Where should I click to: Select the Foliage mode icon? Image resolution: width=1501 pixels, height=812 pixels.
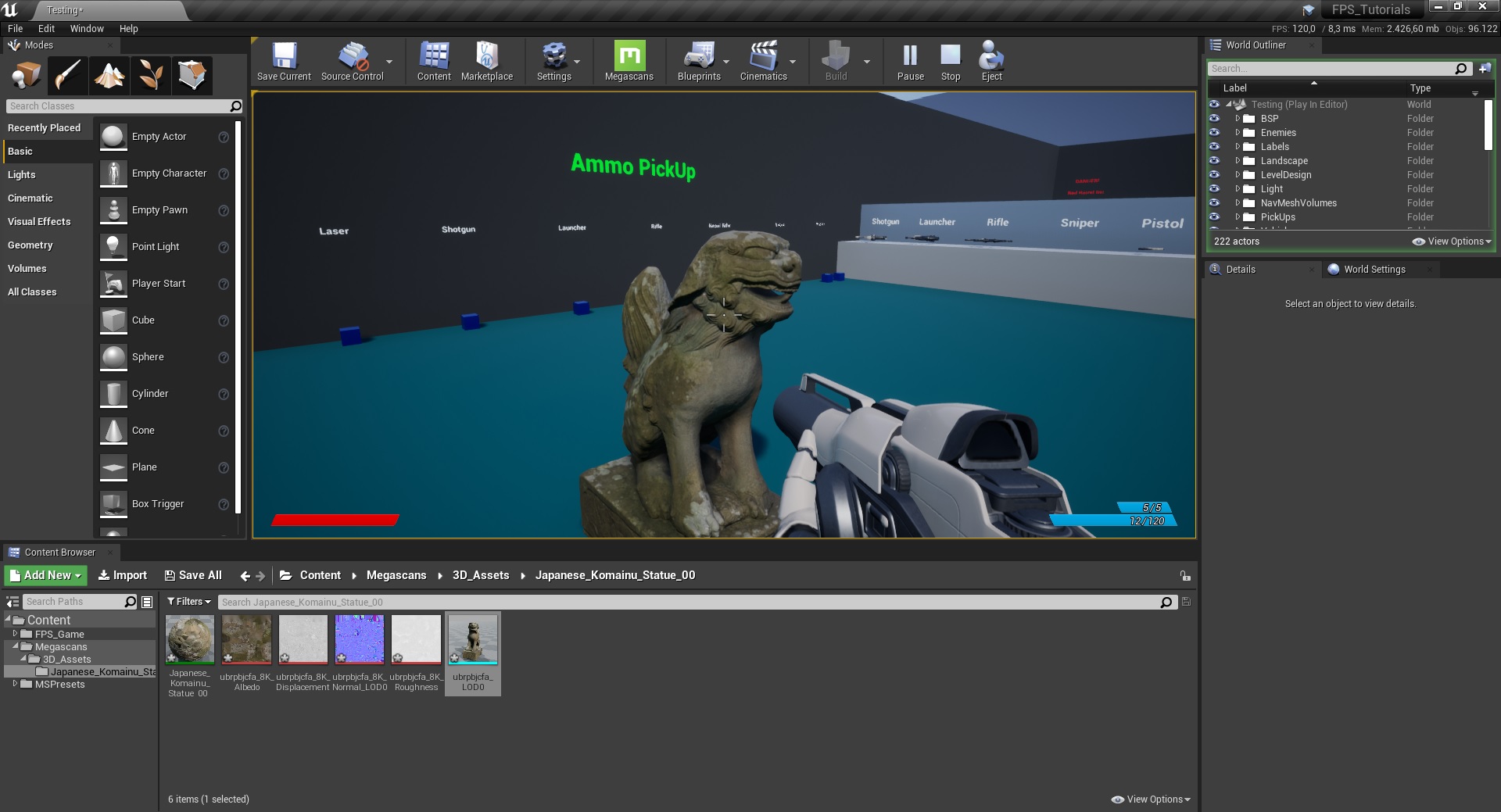(150, 76)
